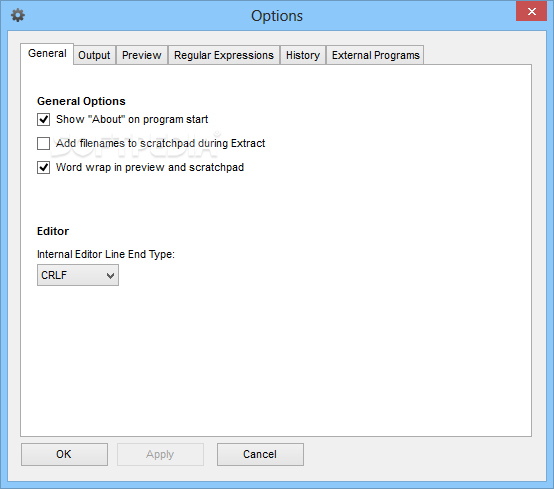Image resolution: width=554 pixels, height=489 pixels.
Task: Show the History tab
Action: pyautogui.click(x=303, y=55)
